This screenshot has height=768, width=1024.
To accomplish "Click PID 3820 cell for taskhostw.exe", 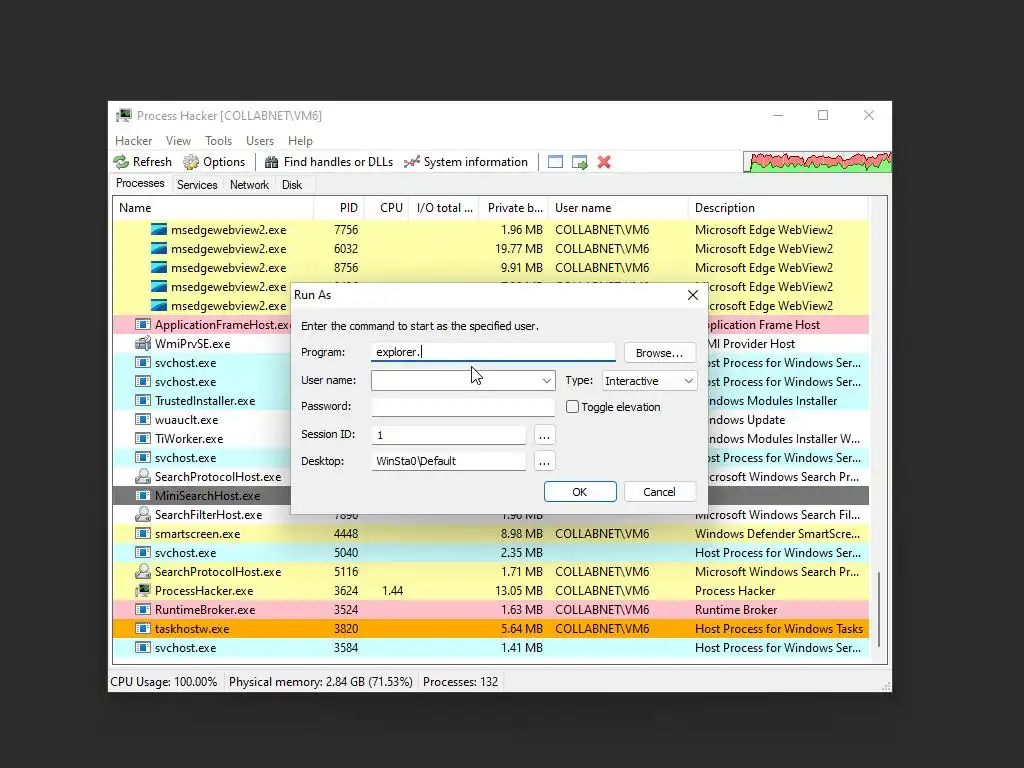I will (345, 629).
